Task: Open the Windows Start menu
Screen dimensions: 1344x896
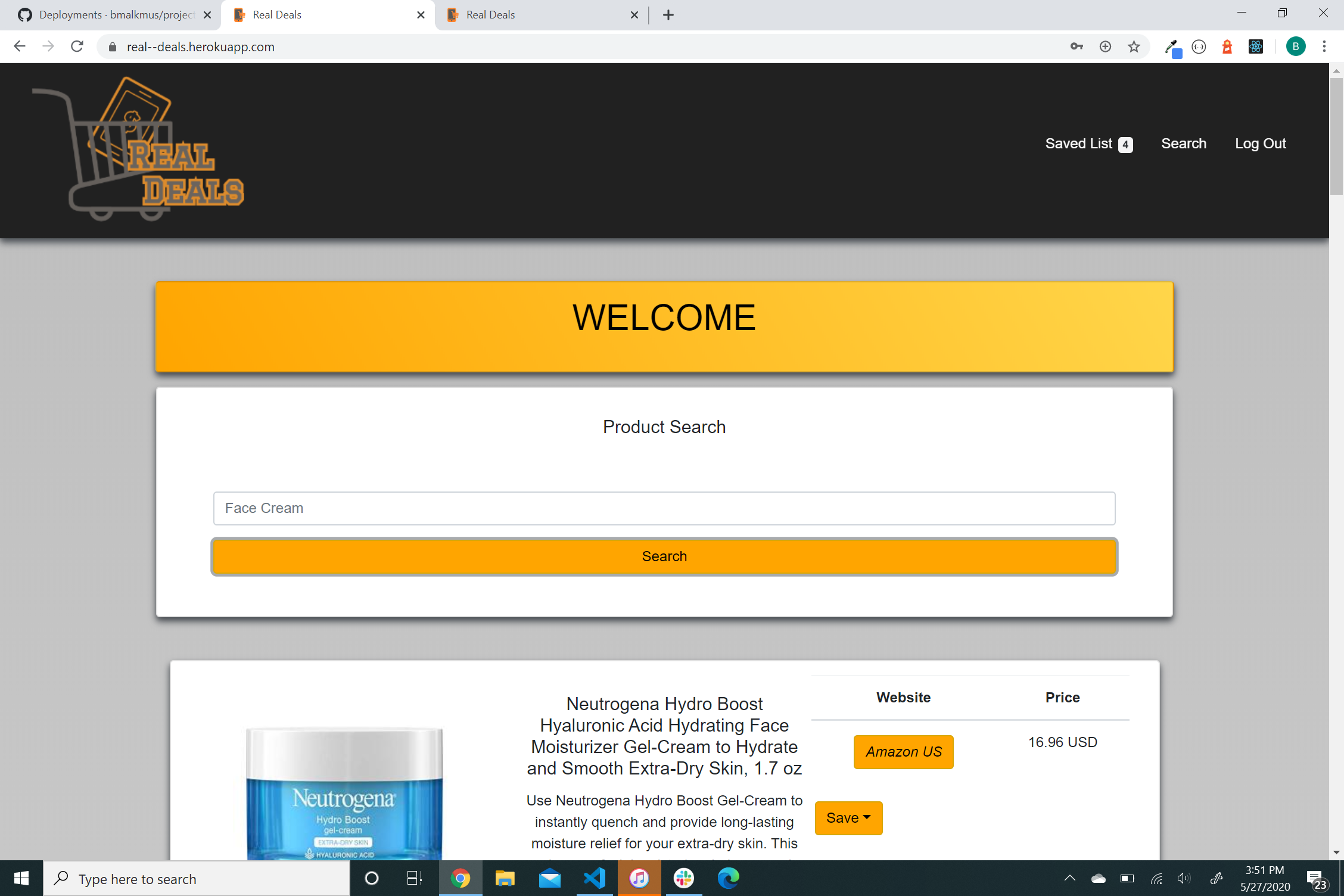Action: 21,878
